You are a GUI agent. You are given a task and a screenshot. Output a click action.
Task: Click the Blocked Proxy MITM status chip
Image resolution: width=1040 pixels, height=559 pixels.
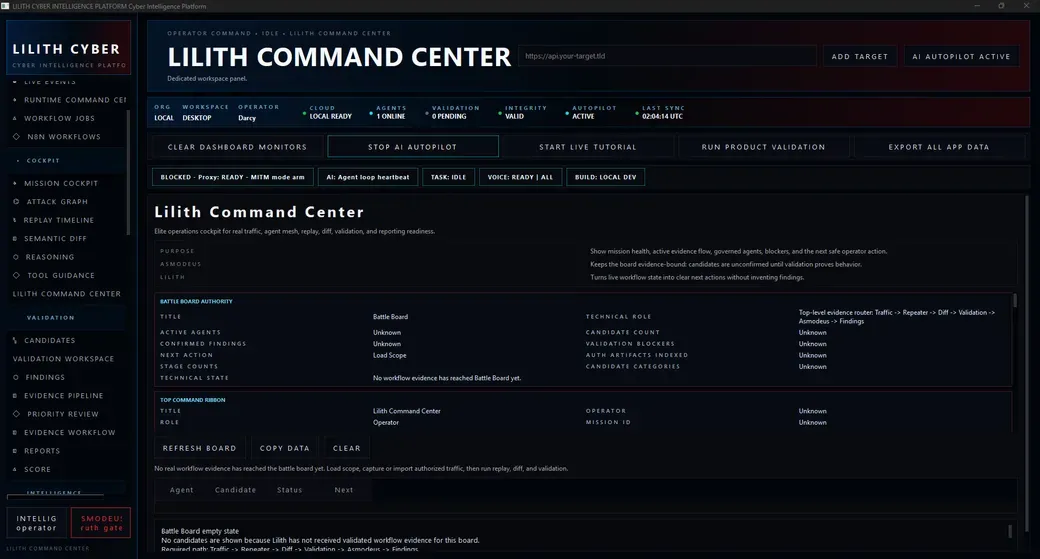tap(233, 177)
